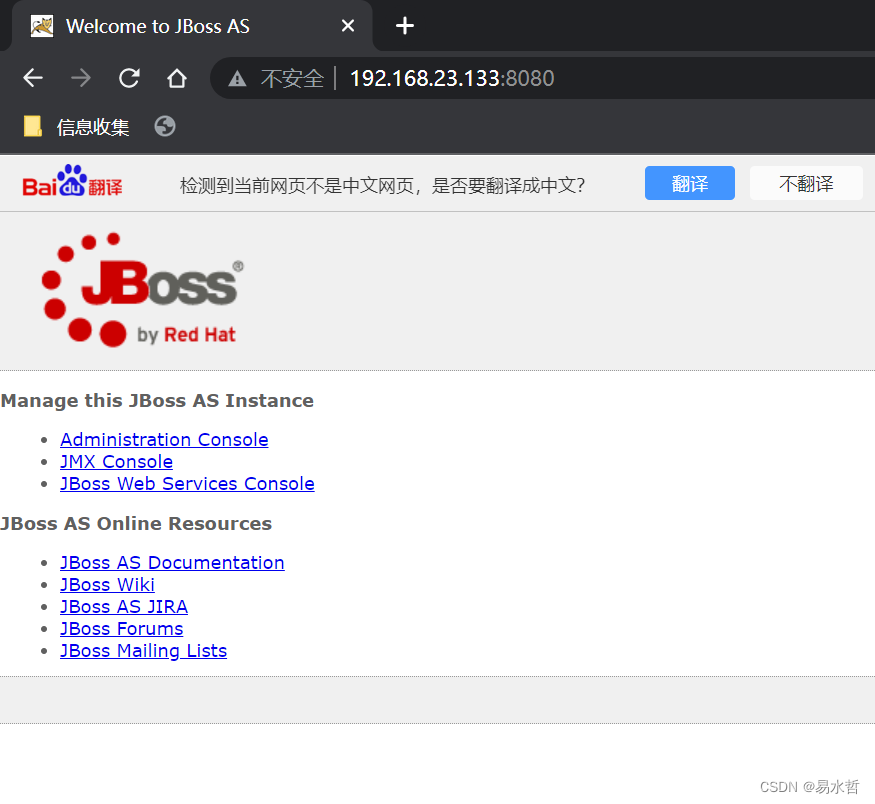Click the Manage this JBoss AS Instance heading

(157, 401)
